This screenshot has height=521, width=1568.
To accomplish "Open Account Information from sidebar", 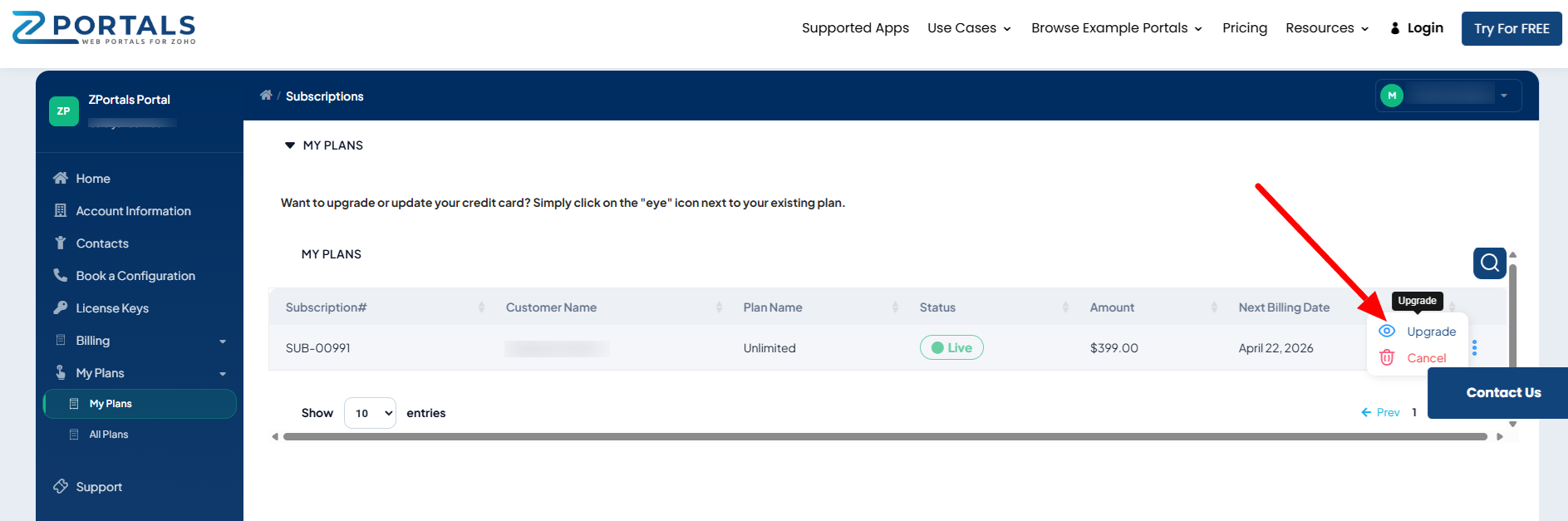I will pos(133,211).
